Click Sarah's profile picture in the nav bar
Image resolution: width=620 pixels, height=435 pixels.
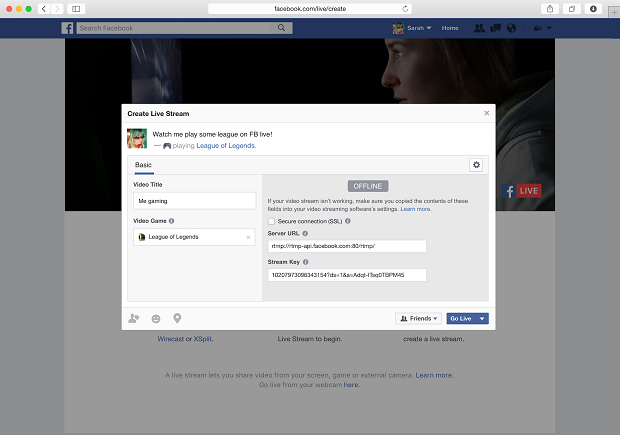coord(398,28)
